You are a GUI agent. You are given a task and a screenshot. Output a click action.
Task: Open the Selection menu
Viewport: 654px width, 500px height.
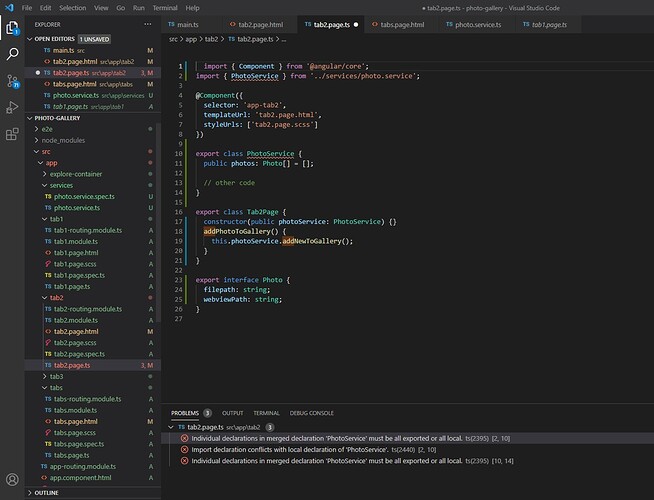[73, 8]
